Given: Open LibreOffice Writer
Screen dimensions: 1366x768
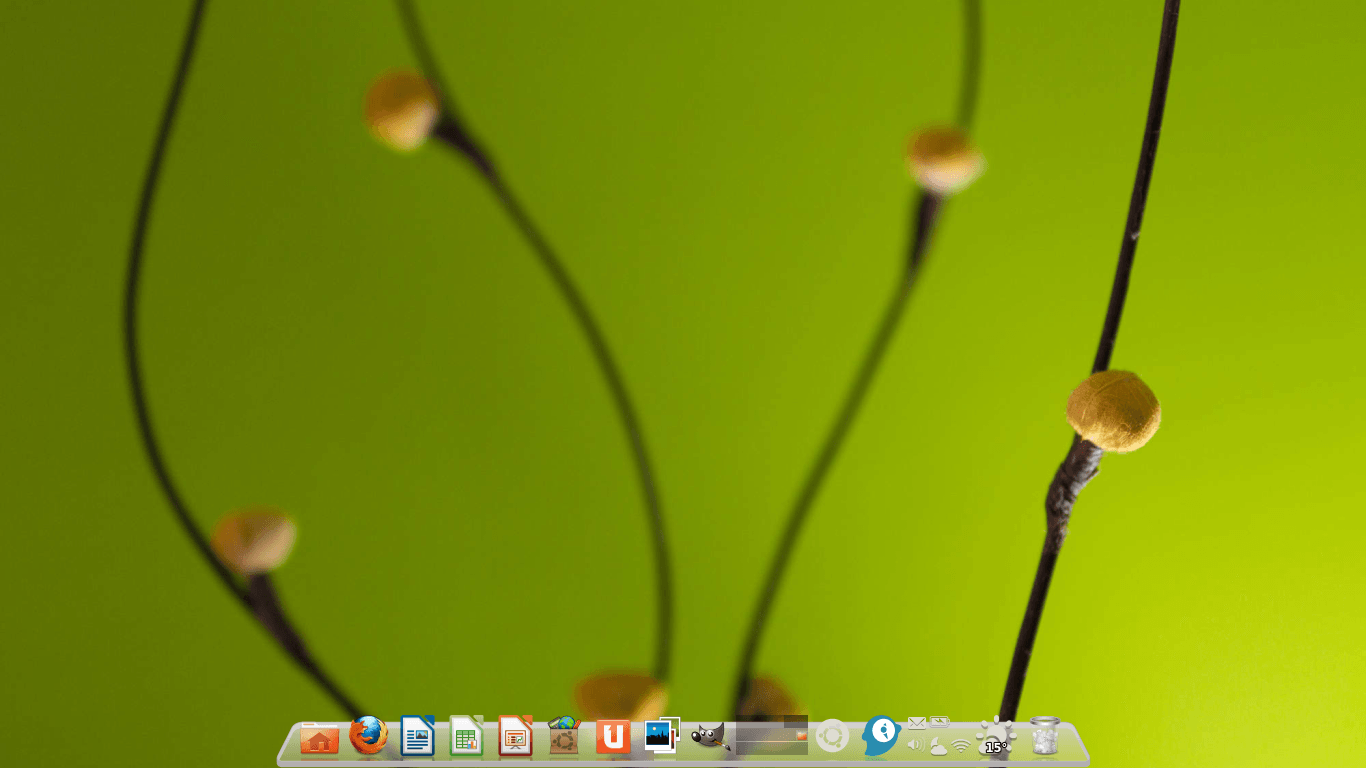Looking at the screenshot, I should click(x=417, y=736).
